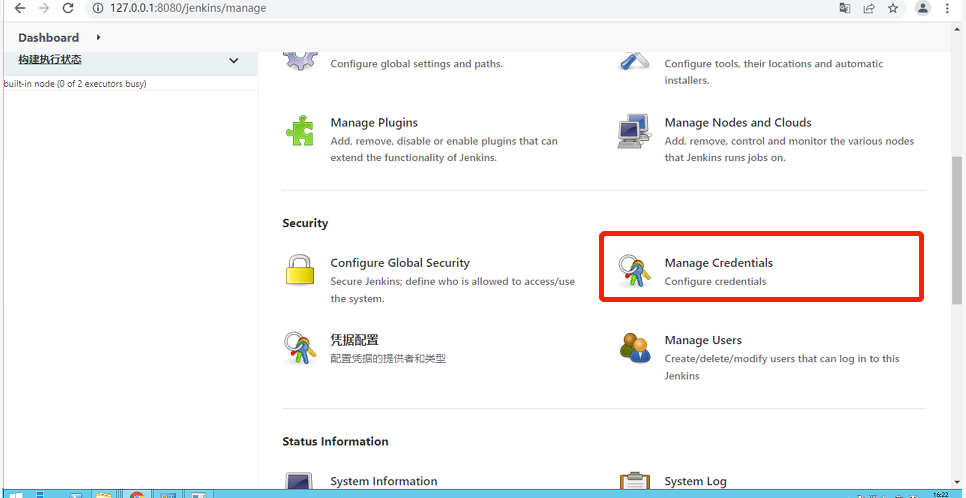
Task: Click the Manage Nodes and Clouds computer icon
Action: 634,130
